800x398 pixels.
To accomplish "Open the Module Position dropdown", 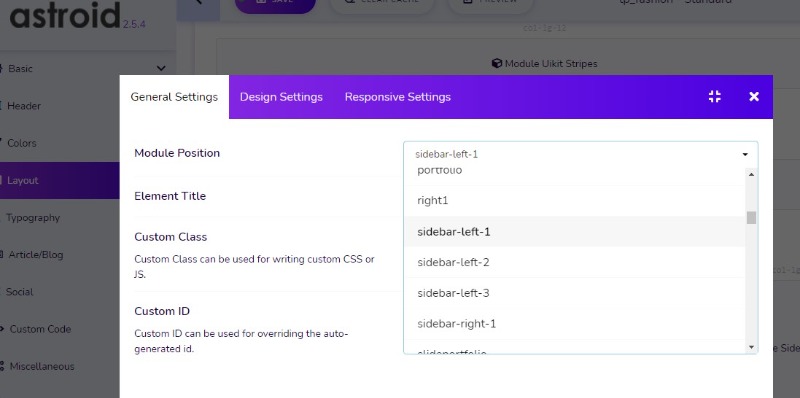I will coord(581,154).
